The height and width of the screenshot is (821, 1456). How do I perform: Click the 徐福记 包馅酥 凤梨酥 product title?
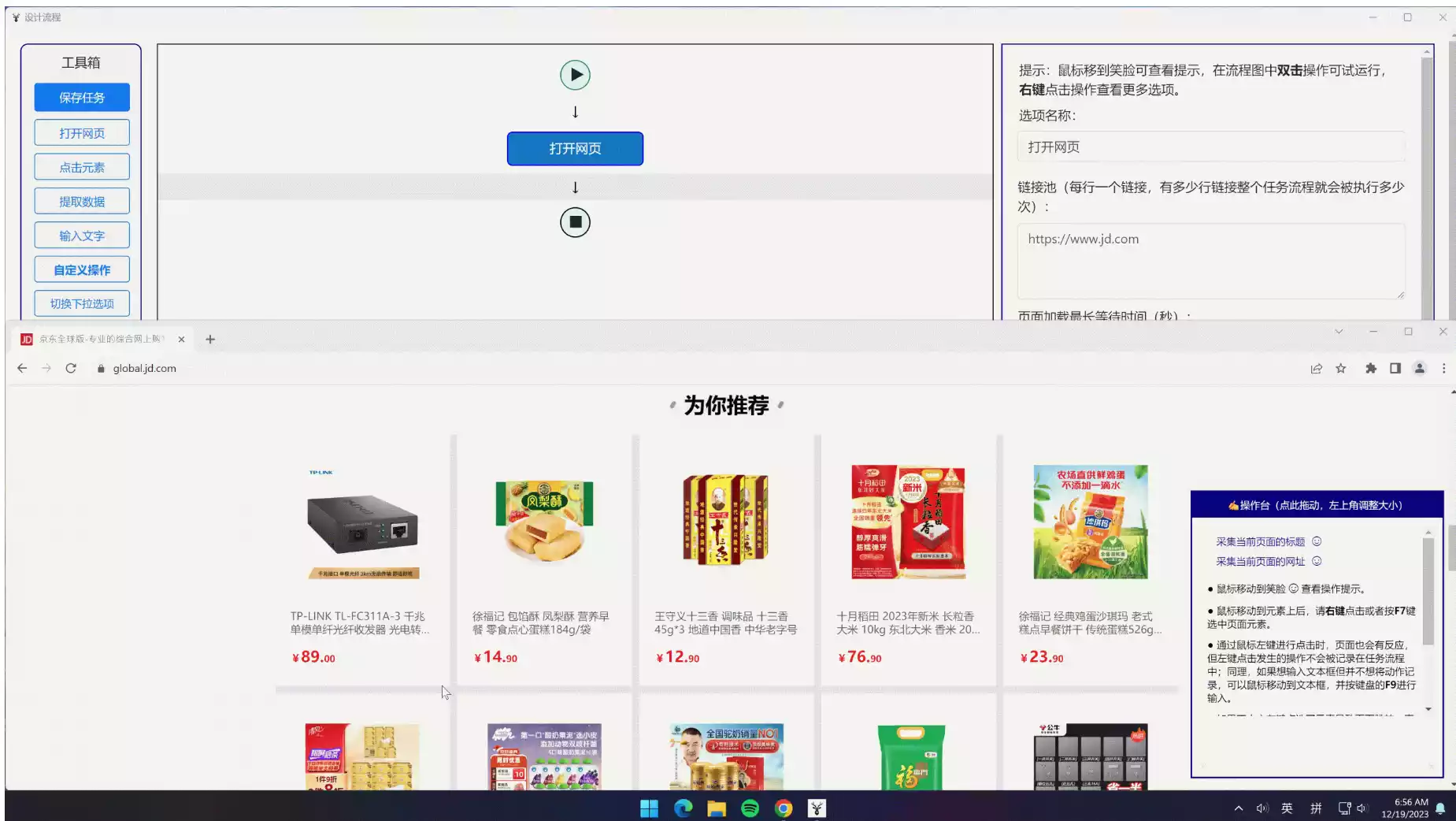541,622
